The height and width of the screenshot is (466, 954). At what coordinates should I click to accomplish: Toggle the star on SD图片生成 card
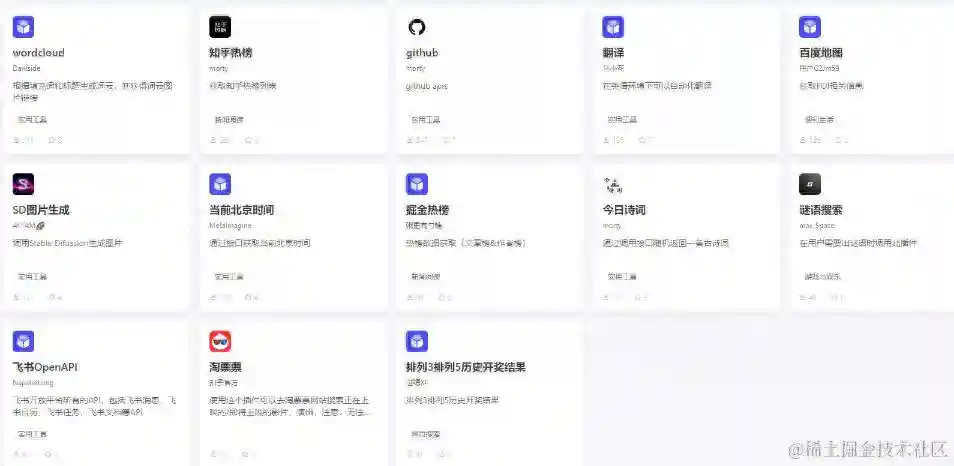click(52, 297)
